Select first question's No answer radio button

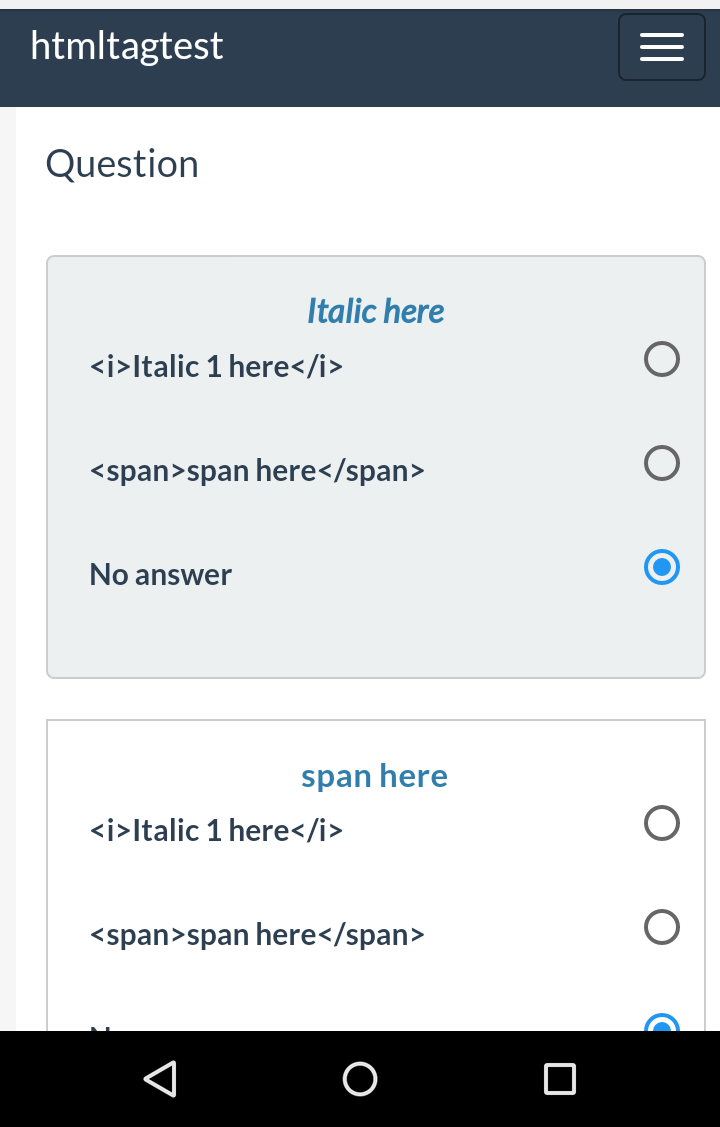pos(662,567)
